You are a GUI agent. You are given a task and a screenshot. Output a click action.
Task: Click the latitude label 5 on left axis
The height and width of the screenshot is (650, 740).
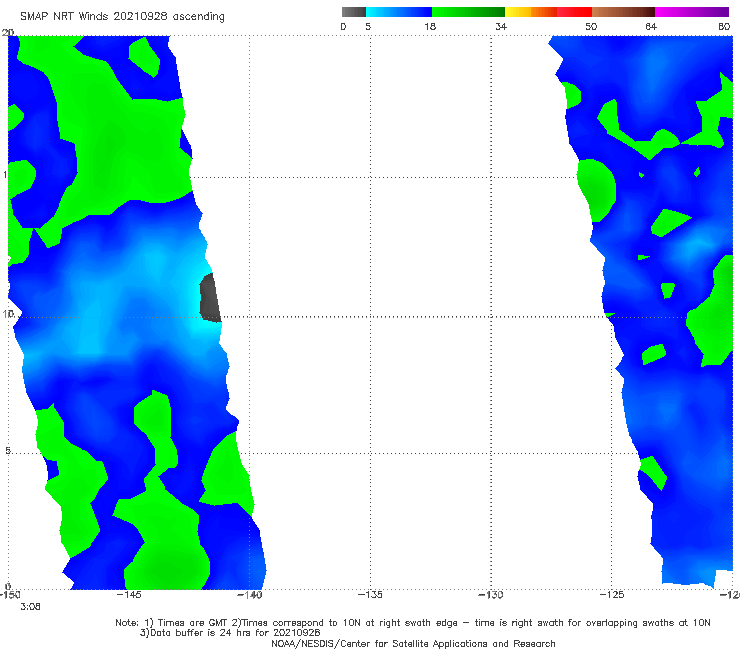(8, 451)
